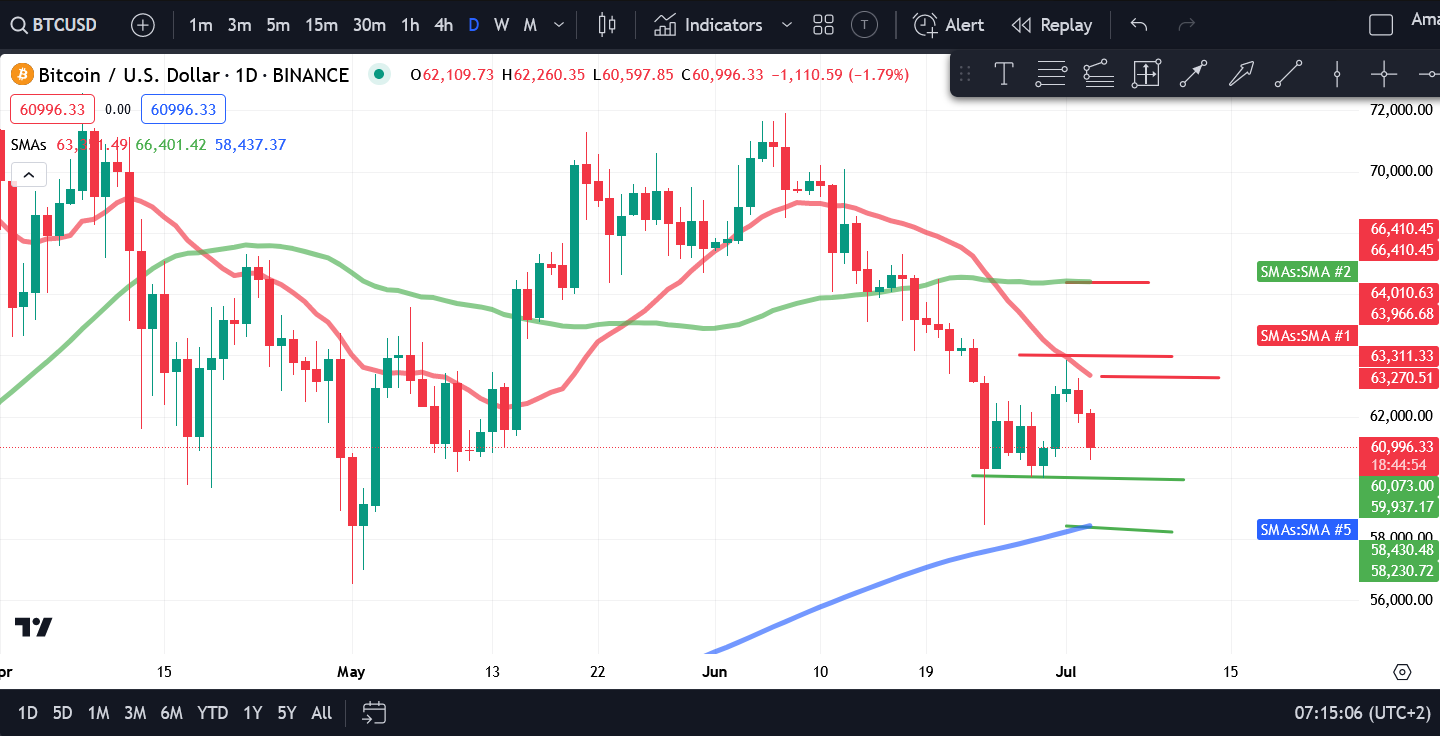This screenshot has height=736, width=1440.
Task: Select the Trend line tool
Action: point(1288,73)
